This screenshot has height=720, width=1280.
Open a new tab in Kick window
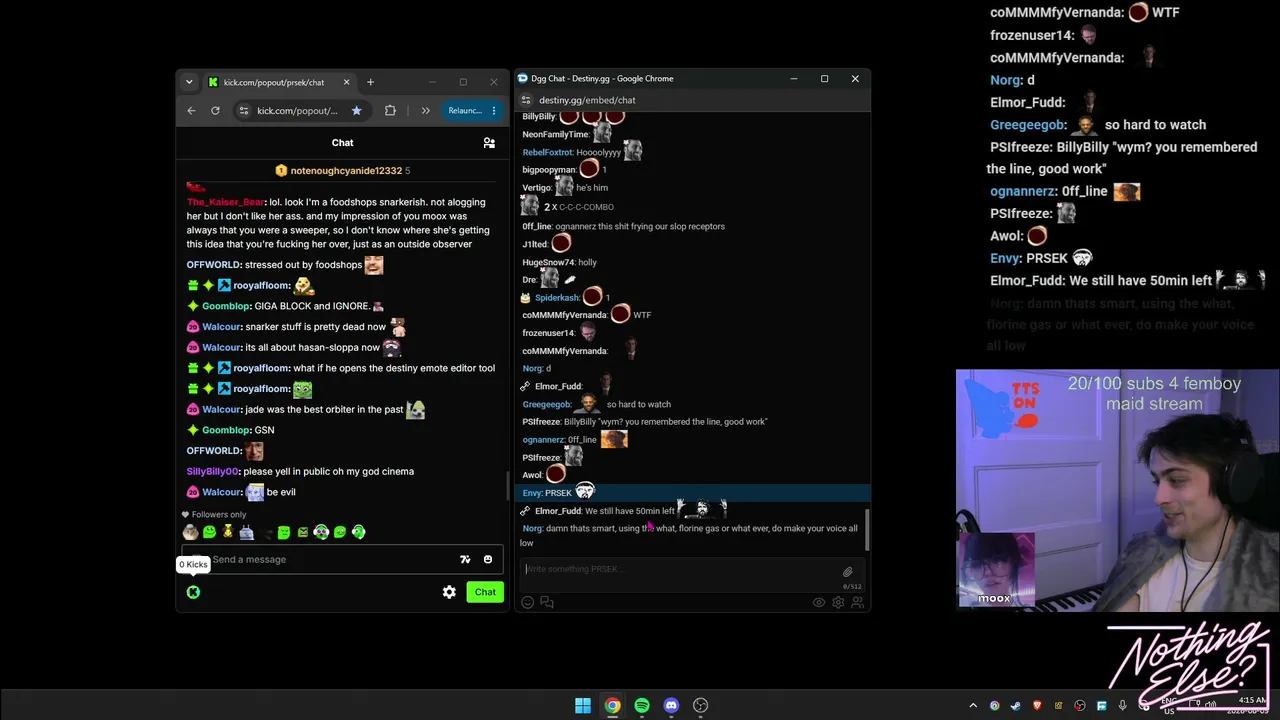(370, 82)
